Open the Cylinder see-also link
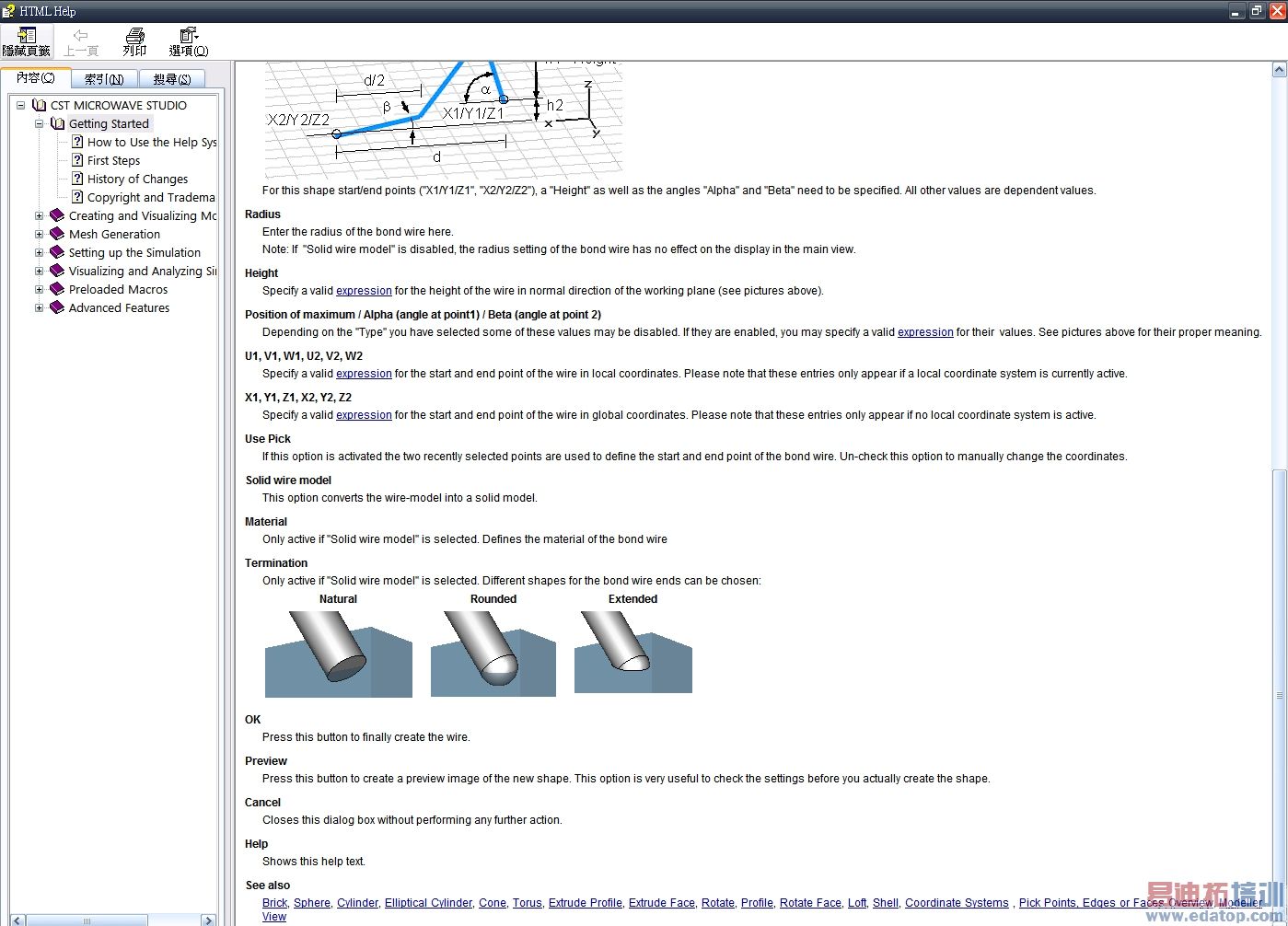The width and height of the screenshot is (1288, 926). click(x=357, y=903)
